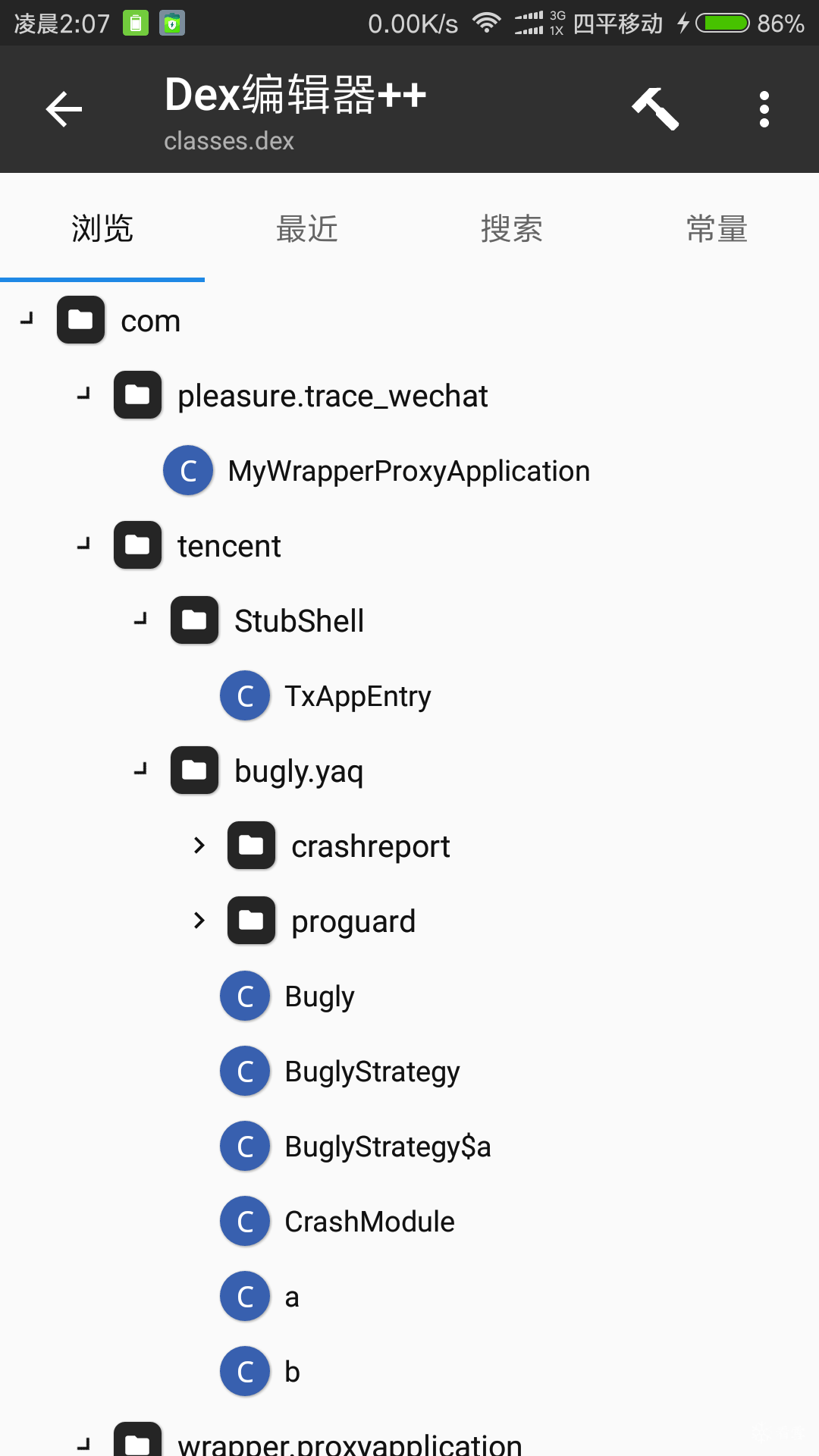Collapse the tencent package node
This screenshot has width=819, height=1456.
click(83, 544)
